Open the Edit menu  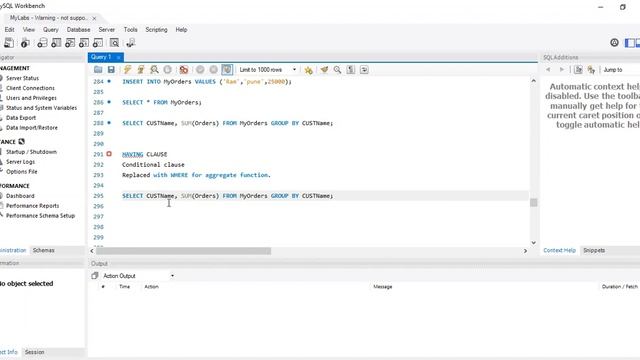coord(9,30)
